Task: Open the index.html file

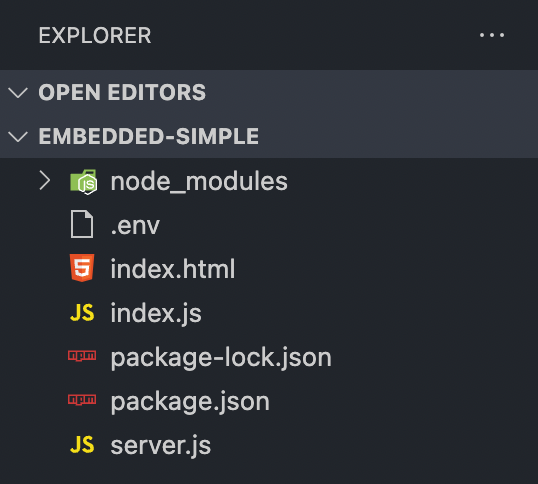Action: (x=173, y=269)
